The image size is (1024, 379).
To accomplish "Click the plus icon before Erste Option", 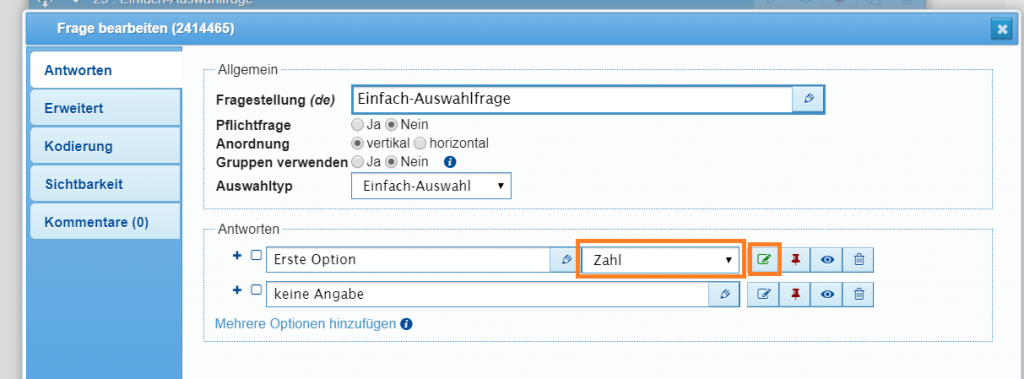I will 237,255.
